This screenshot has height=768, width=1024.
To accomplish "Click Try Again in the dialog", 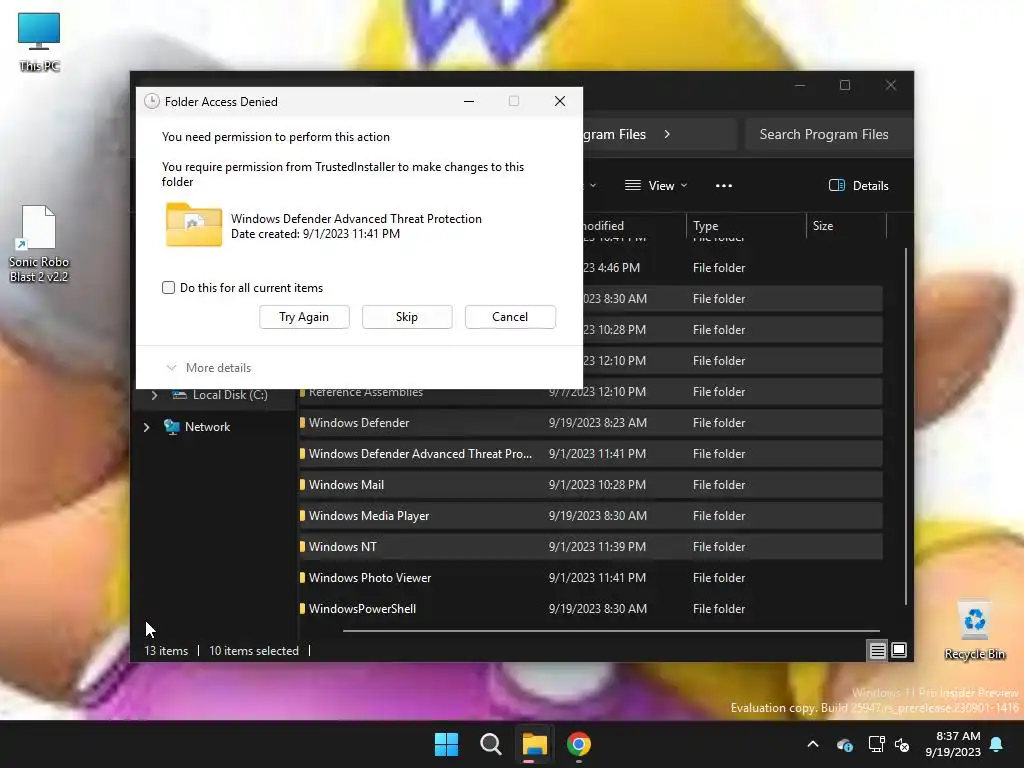I will 304,317.
